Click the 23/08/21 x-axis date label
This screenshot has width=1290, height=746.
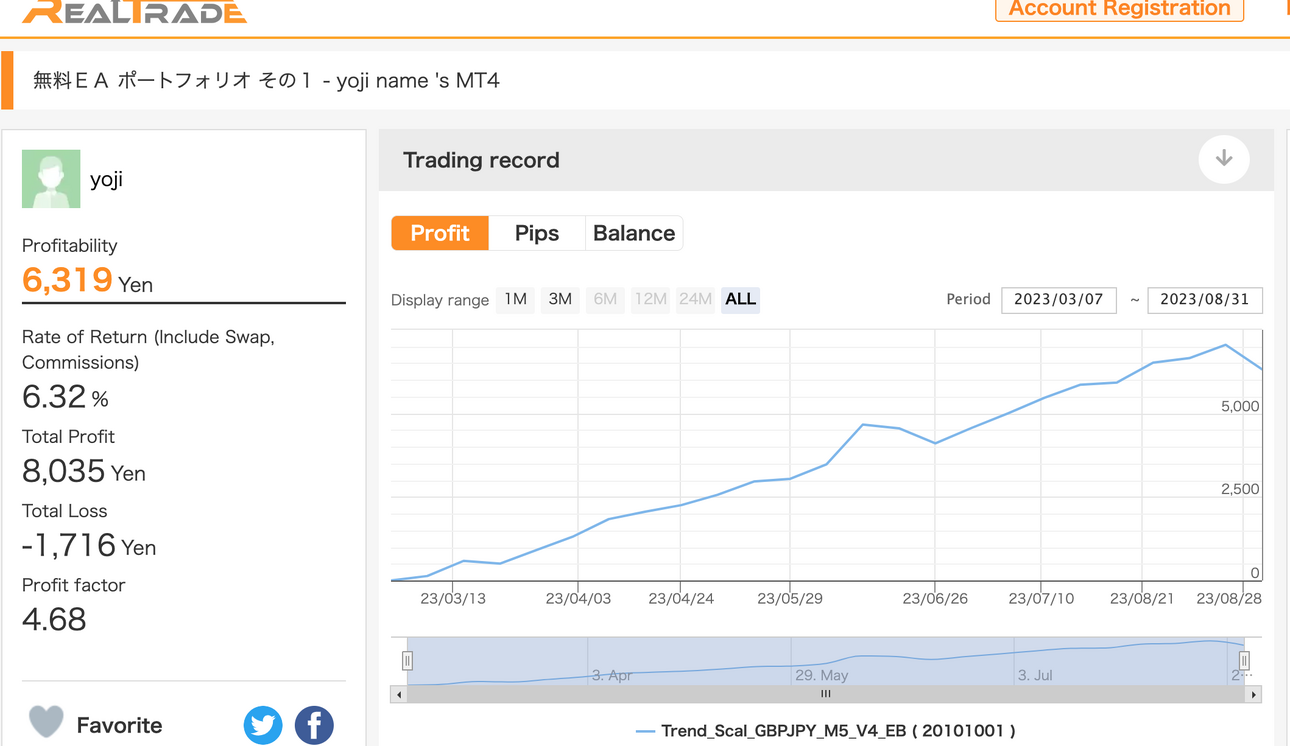(x=1142, y=598)
